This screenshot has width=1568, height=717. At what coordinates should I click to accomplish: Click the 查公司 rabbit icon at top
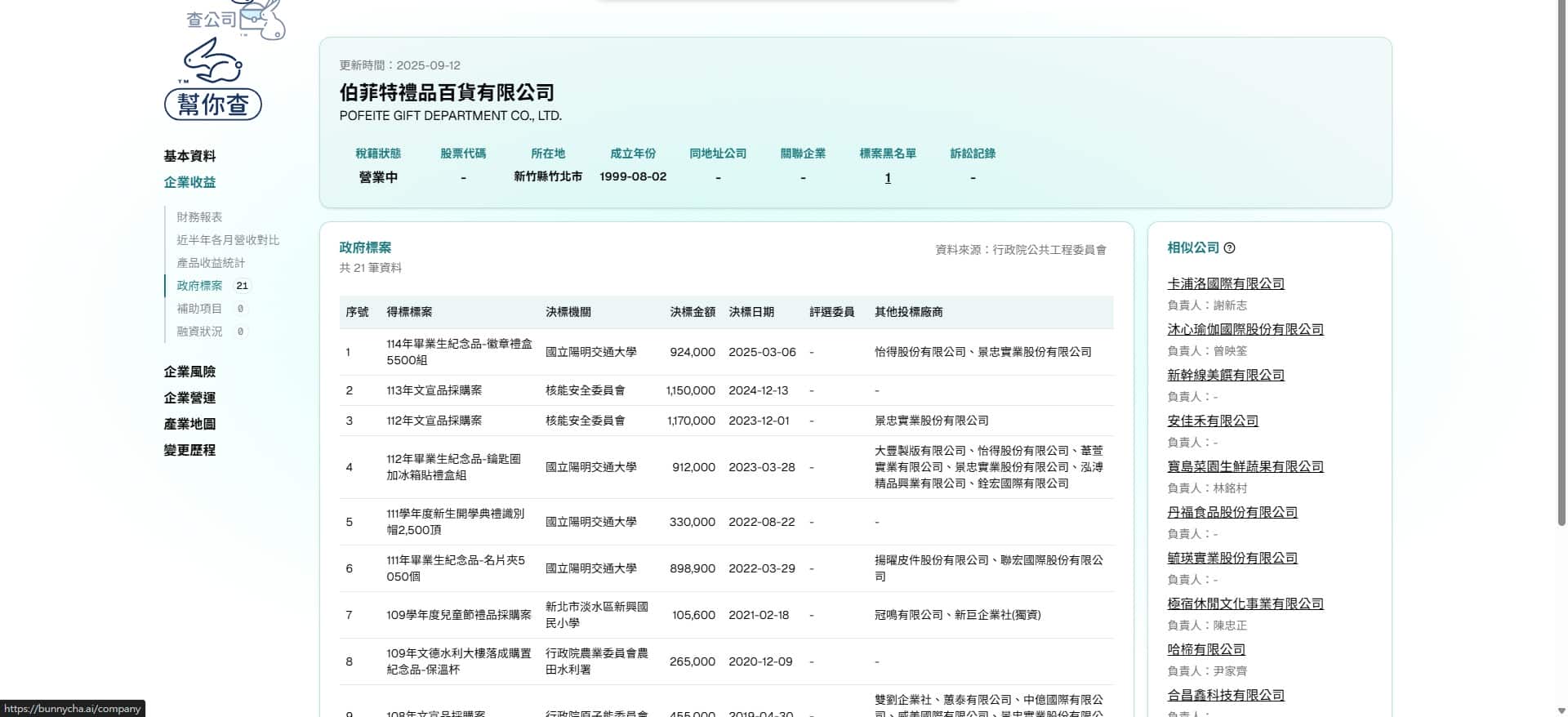pyautogui.click(x=237, y=20)
